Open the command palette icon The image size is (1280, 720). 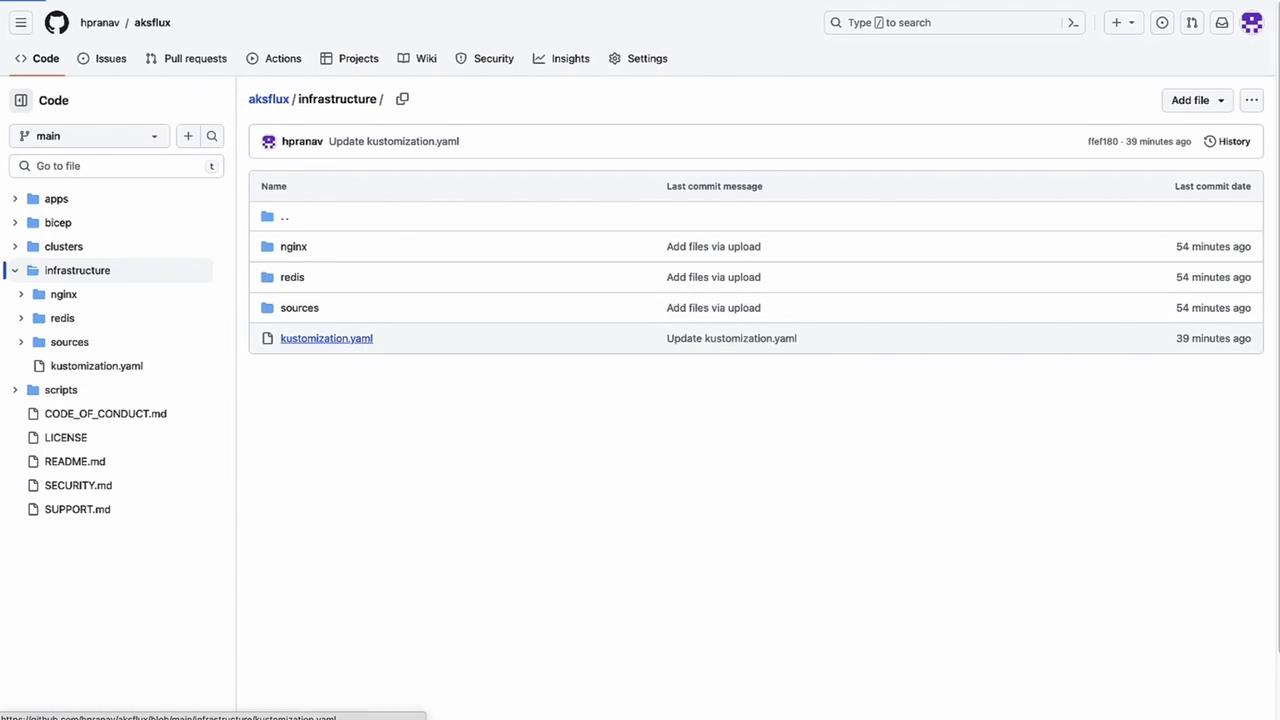(x=1073, y=22)
